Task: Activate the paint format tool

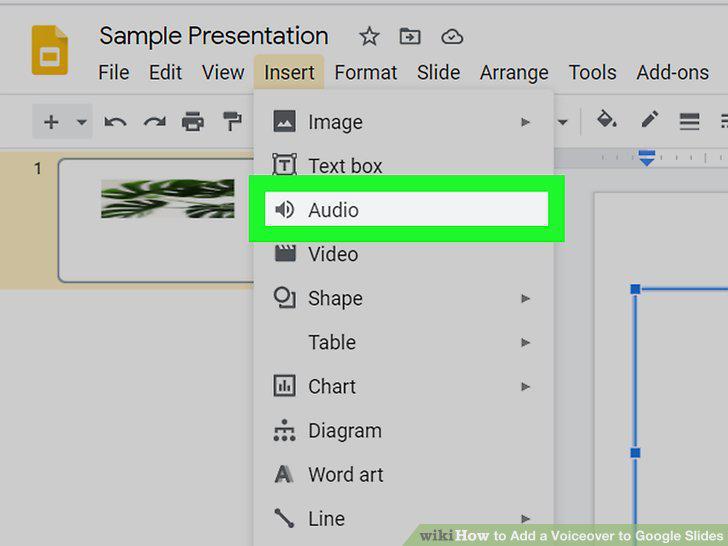Action: point(232,122)
